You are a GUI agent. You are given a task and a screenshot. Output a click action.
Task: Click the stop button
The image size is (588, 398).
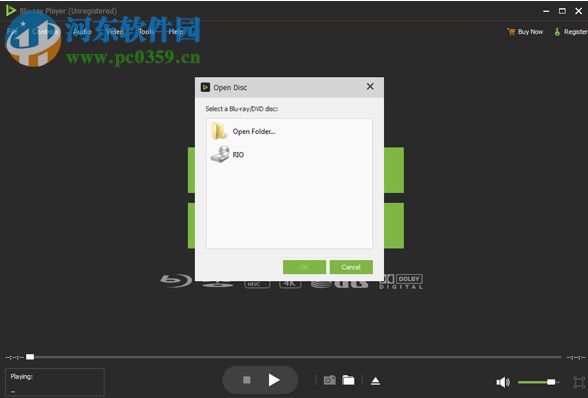coord(246,380)
